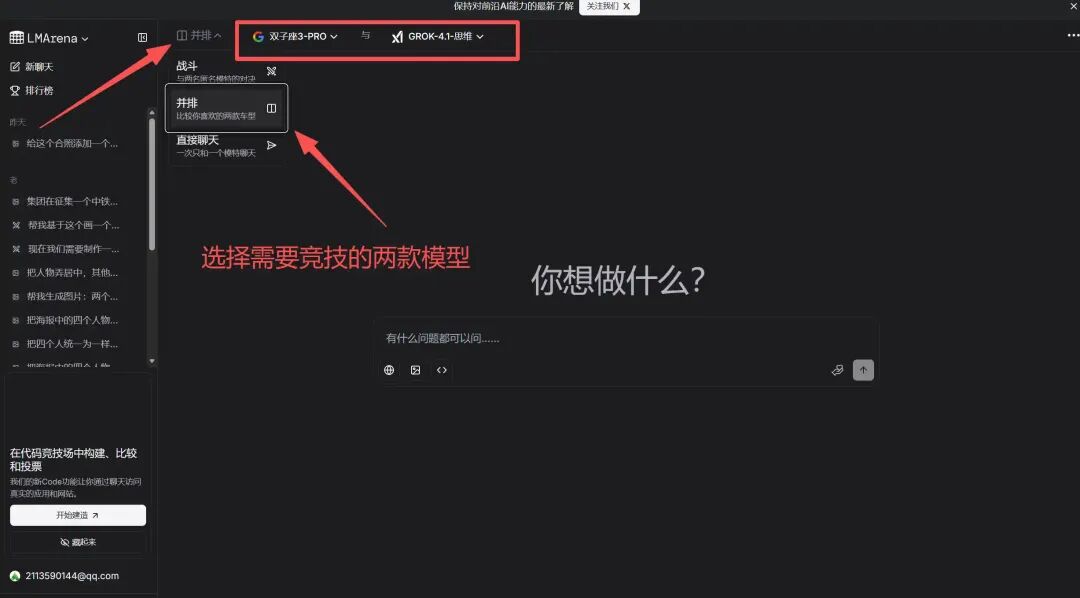Open the image upload icon
1080x598 pixels.
[415, 370]
